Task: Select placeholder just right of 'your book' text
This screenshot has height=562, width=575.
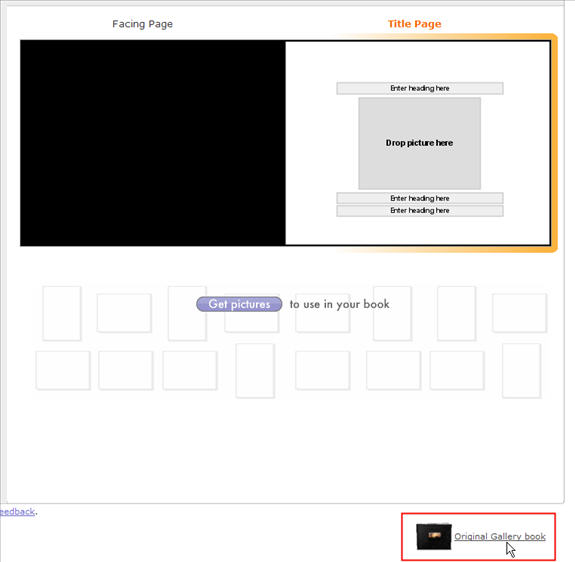Action: pos(392,313)
